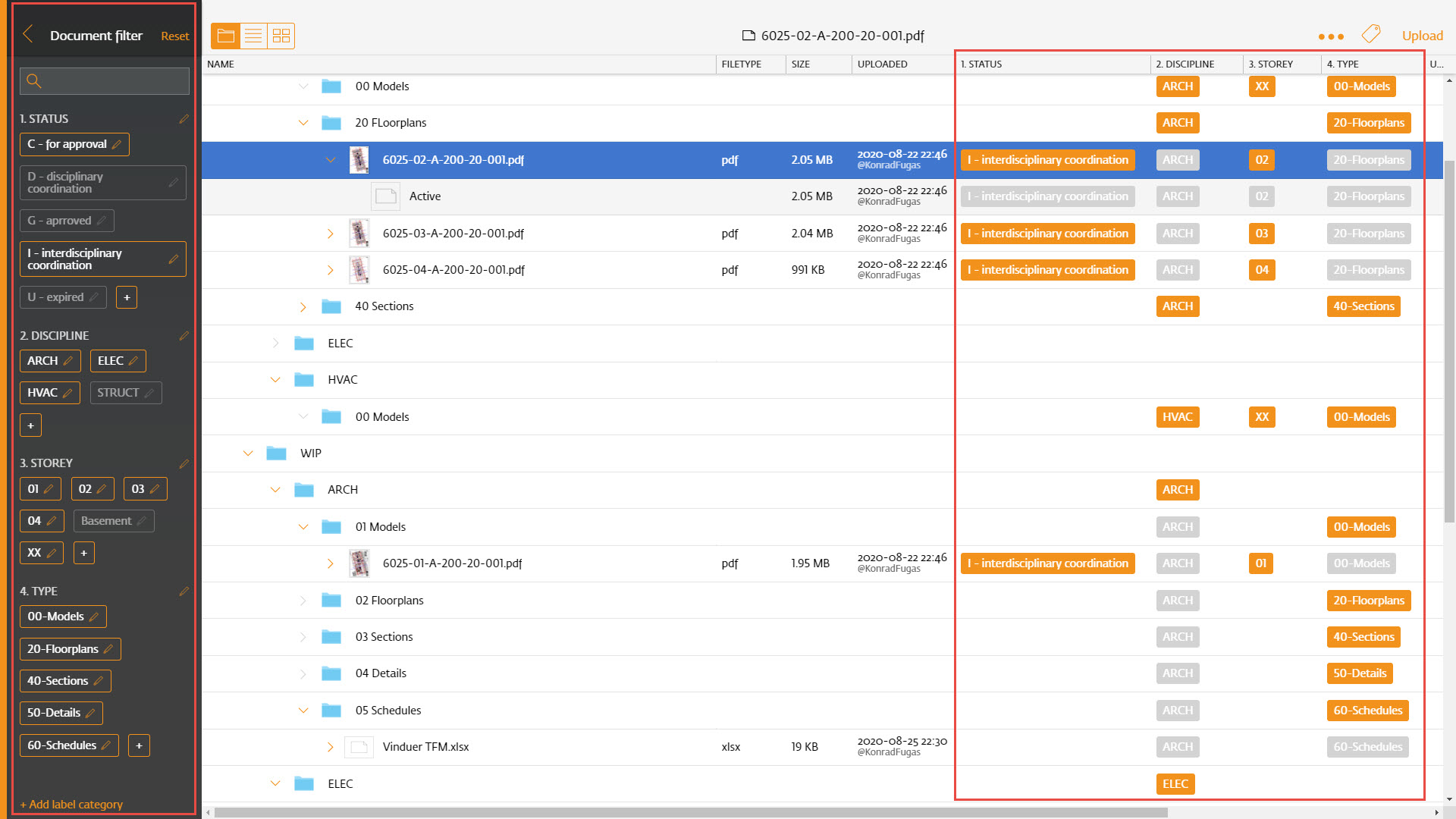Collapse the 6025-02-A-200-20-001.pdf versions
1456x819 pixels.
point(331,160)
